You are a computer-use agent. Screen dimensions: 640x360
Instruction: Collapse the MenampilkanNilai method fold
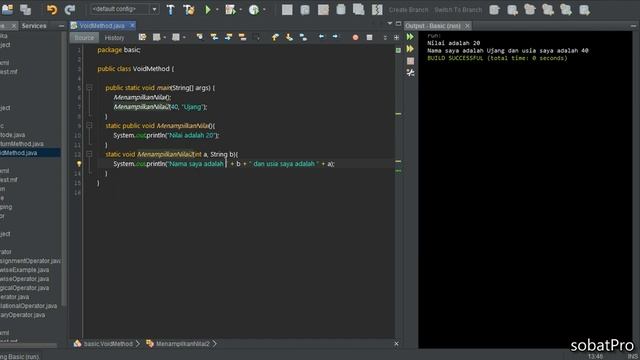pyautogui.click(x=89, y=125)
